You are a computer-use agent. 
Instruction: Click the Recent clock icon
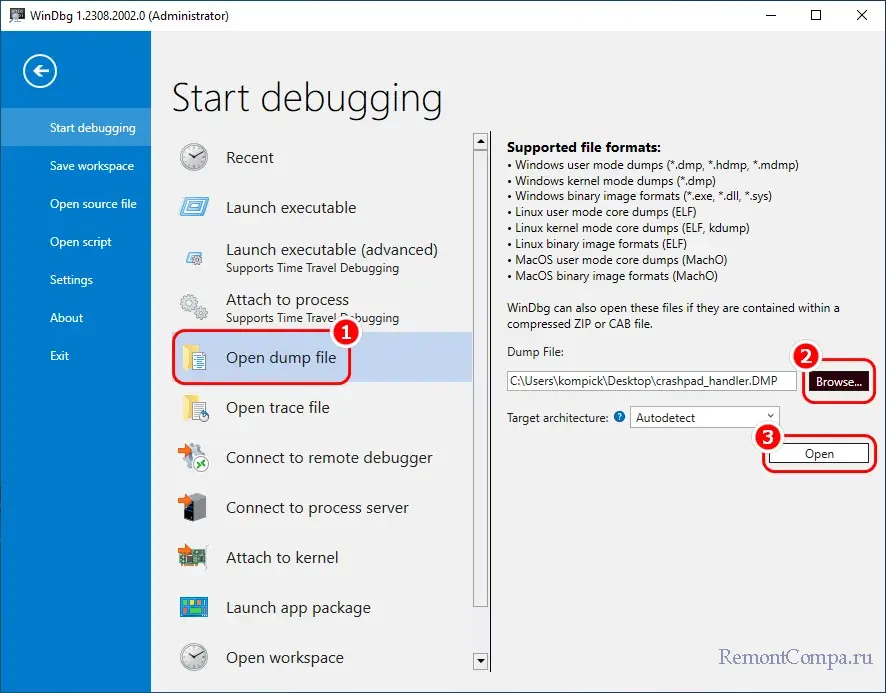(194, 157)
